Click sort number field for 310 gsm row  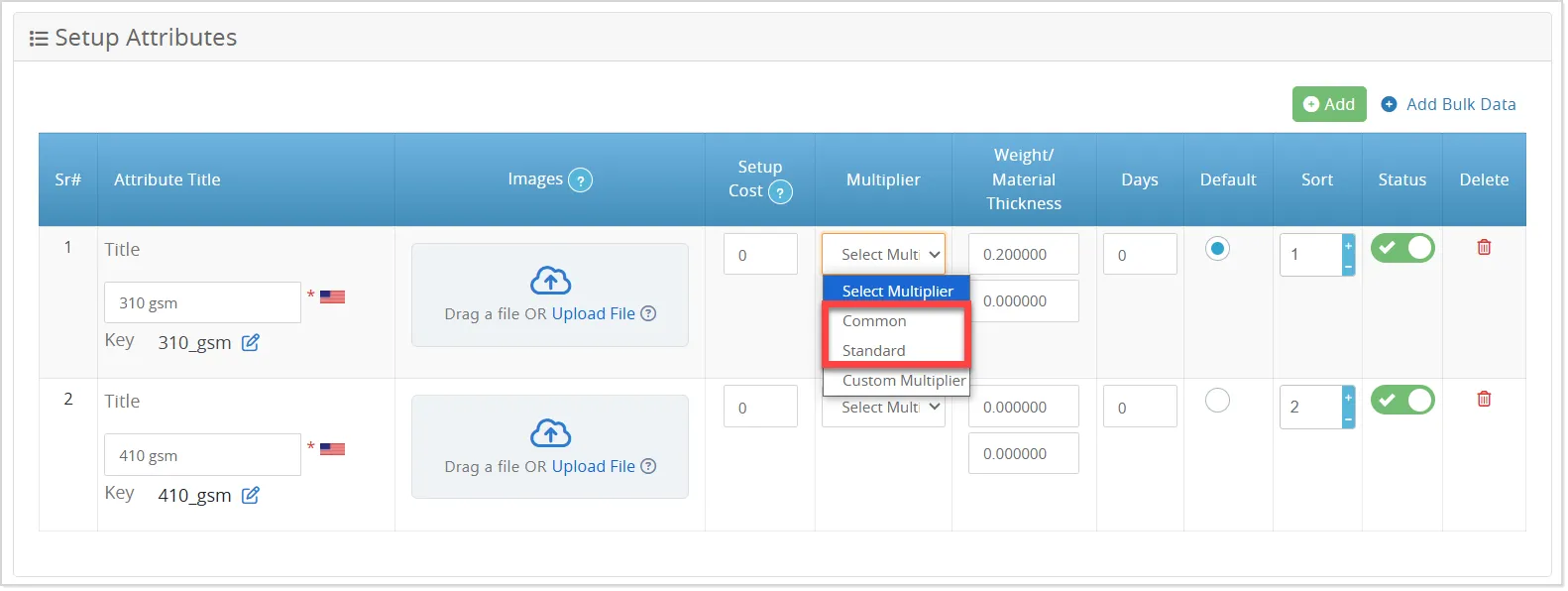point(1310,255)
